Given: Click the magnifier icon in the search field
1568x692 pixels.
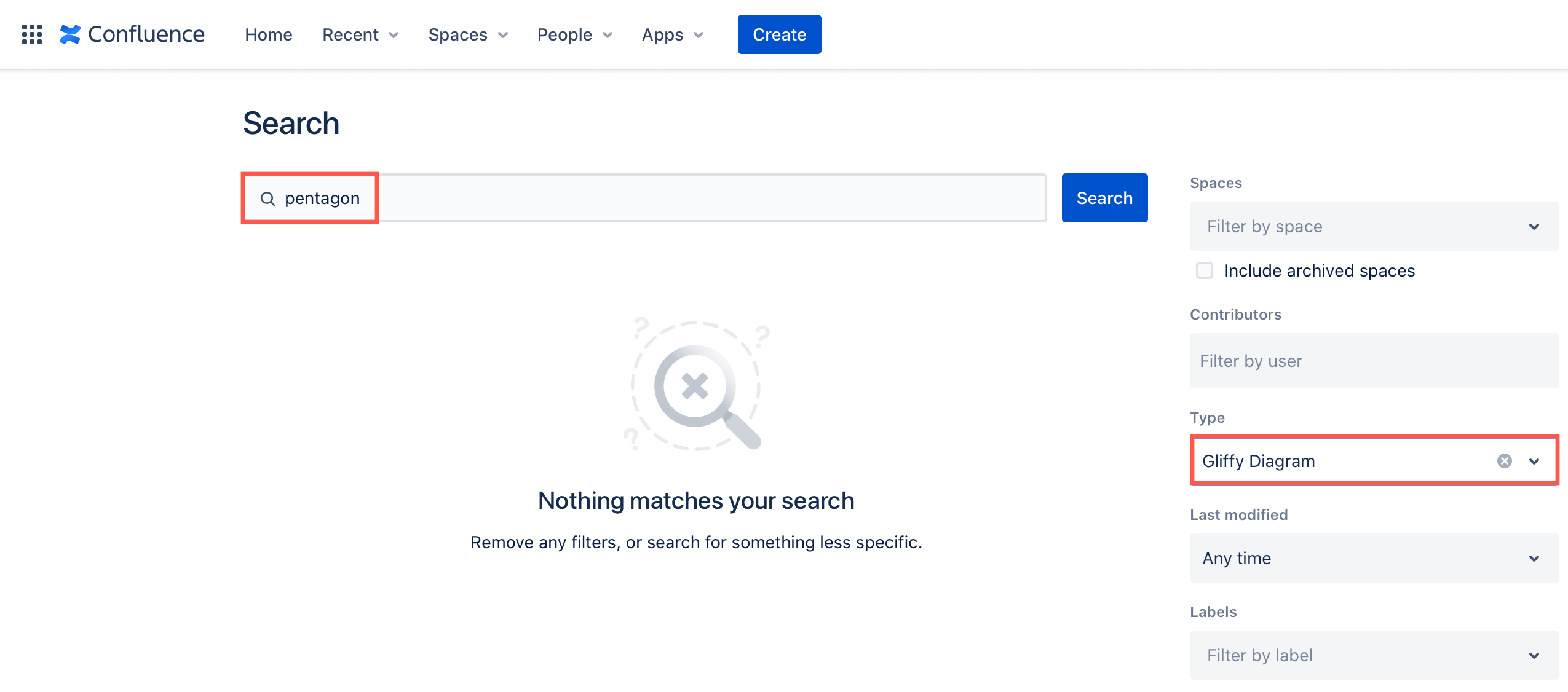Looking at the screenshot, I should (x=267, y=198).
